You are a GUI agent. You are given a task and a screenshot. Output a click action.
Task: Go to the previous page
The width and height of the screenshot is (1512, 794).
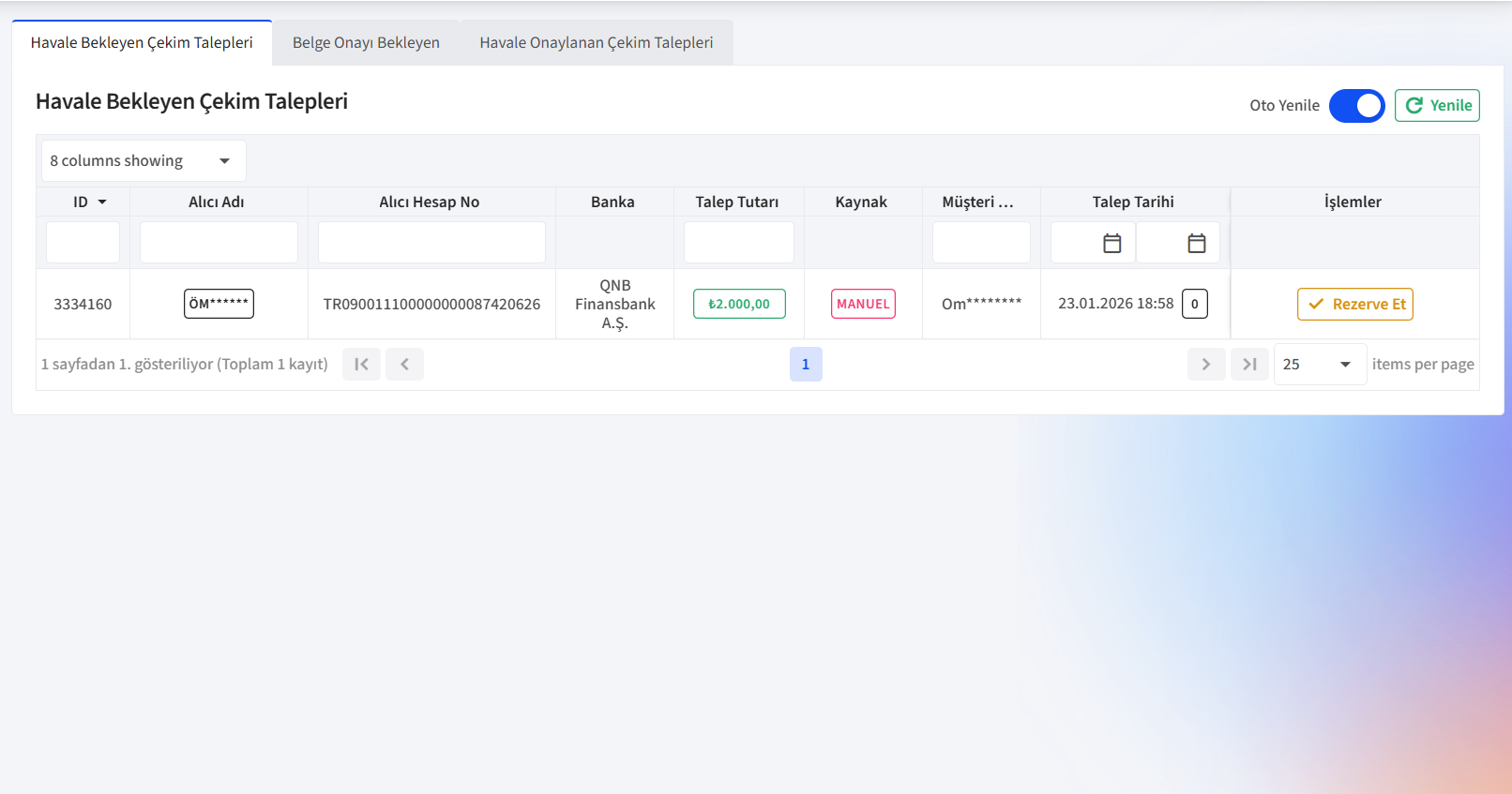pyautogui.click(x=404, y=364)
